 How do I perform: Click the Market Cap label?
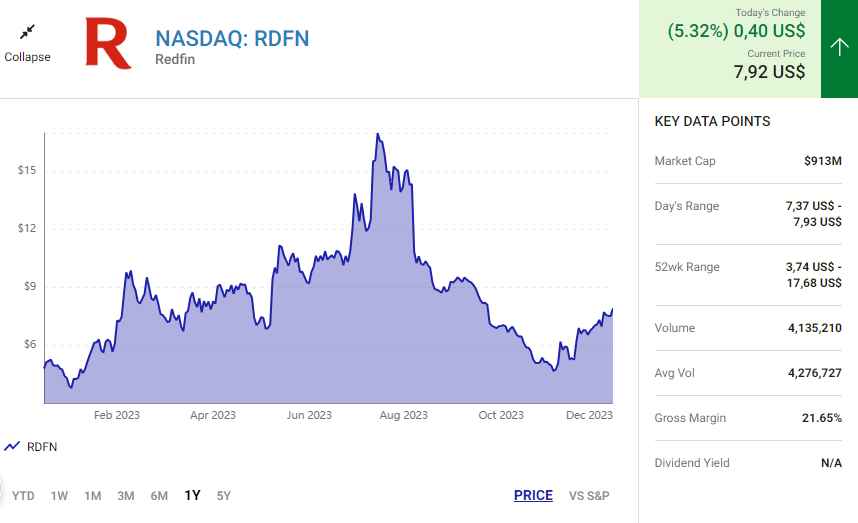(x=685, y=161)
